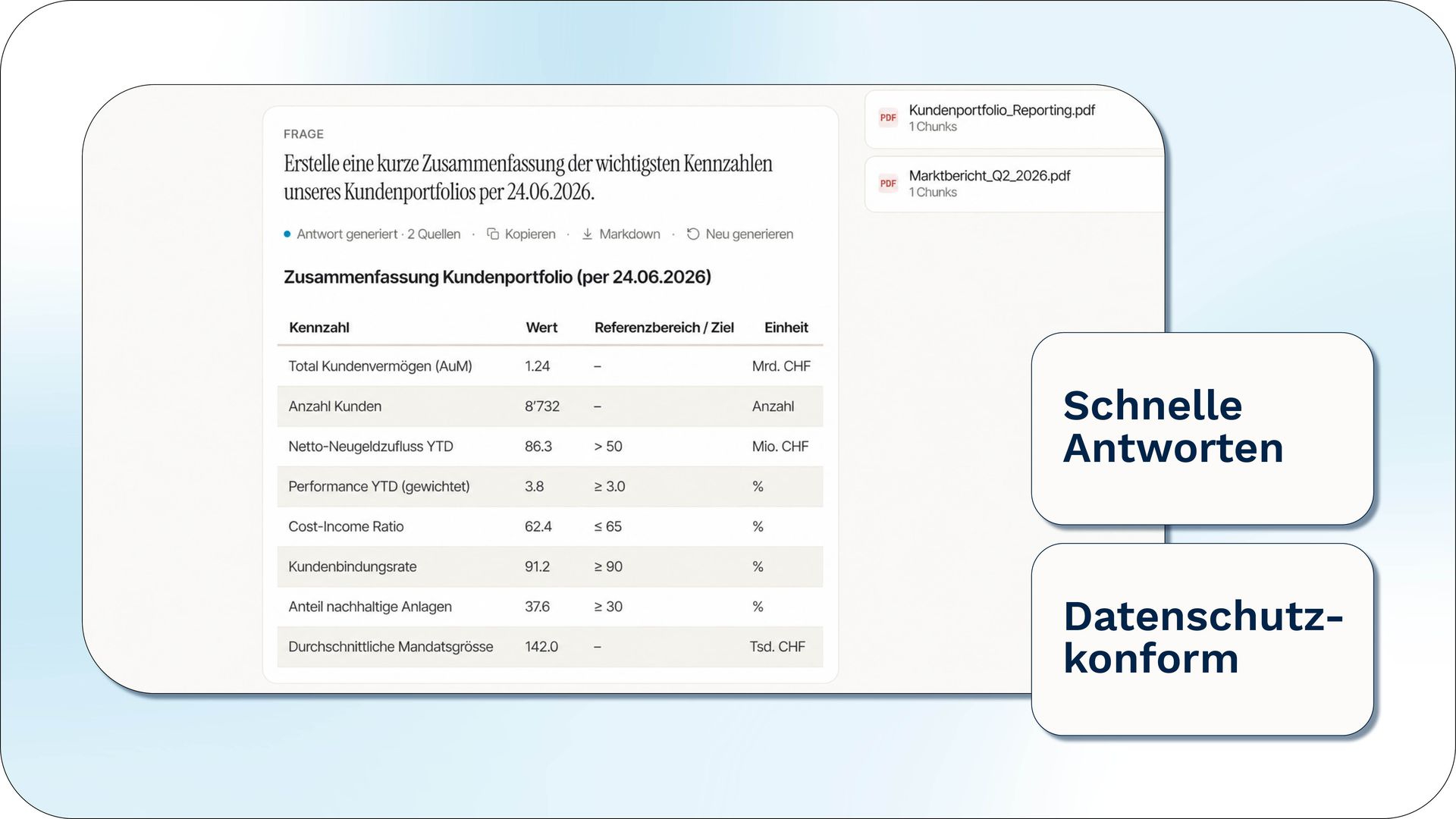Click the FRAGE label
The height and width of the screenshot is (819, 1456).
click(303, 134)
